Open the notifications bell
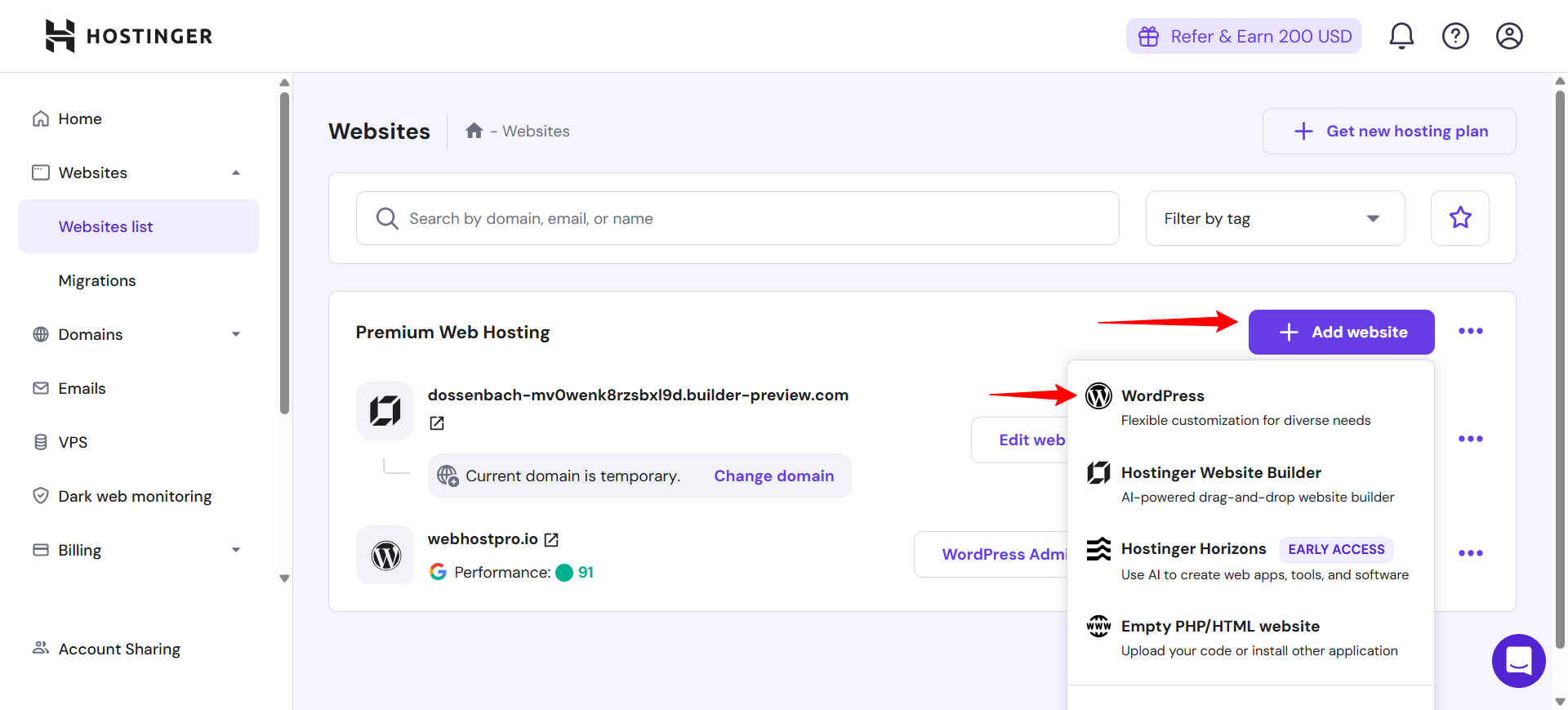The width and height of the screenshot is (1568, 710). coord(1401,36)
